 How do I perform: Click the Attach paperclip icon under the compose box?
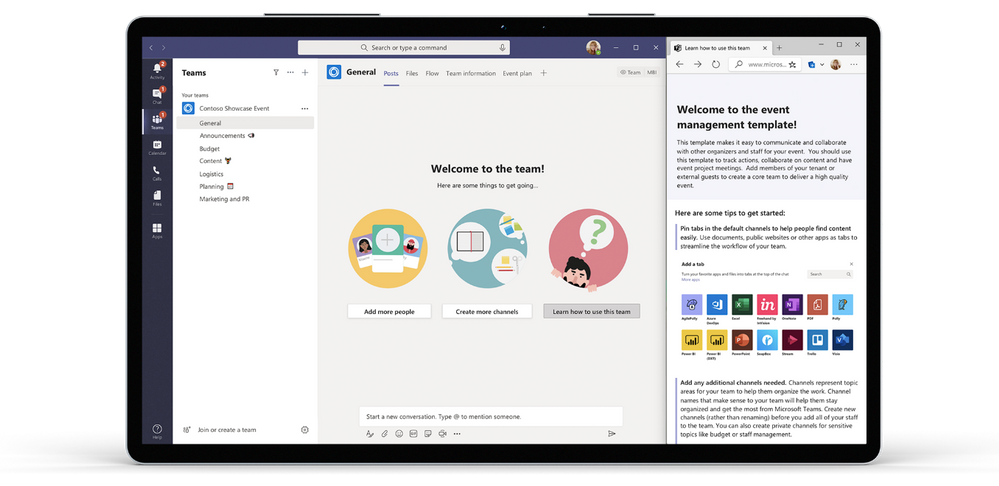point(384,434)
